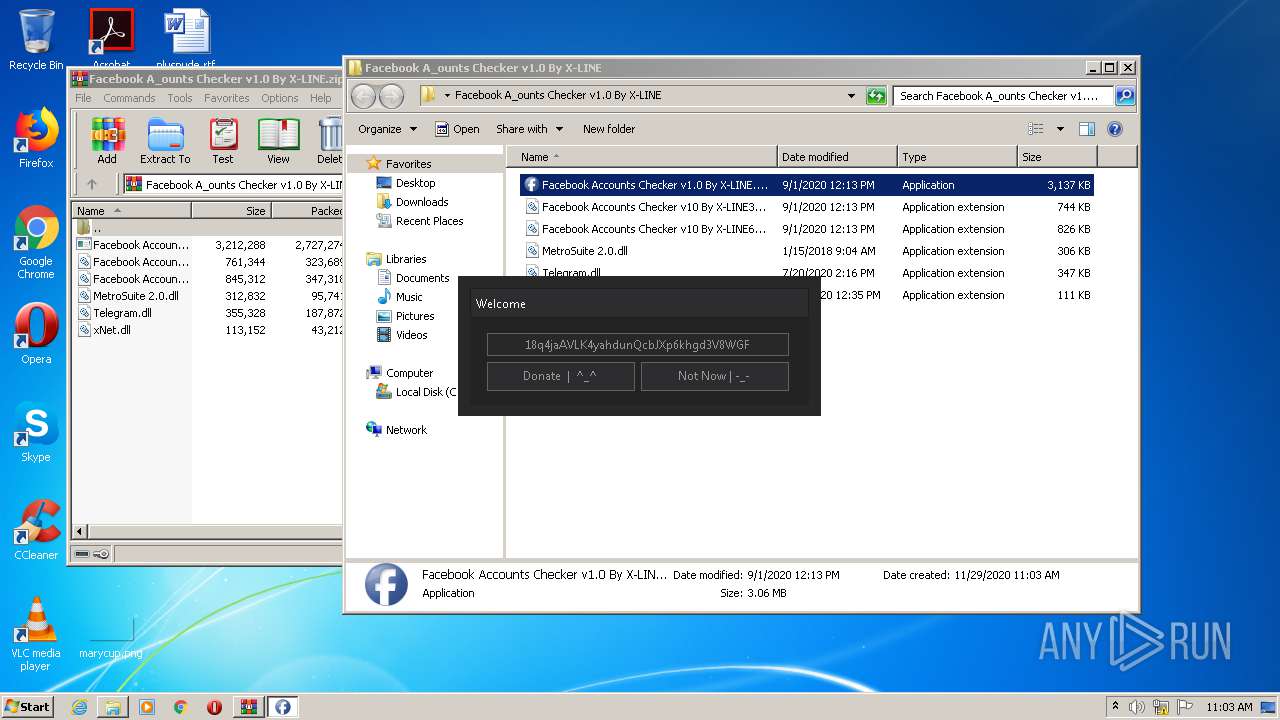Show hidden system tray icons arrow
This screenshot has width=1280, height=720.
(1115, 707)
